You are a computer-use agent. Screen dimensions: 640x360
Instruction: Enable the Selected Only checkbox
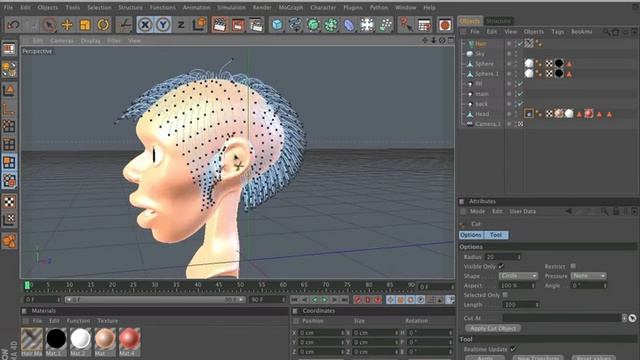[505, 295]
